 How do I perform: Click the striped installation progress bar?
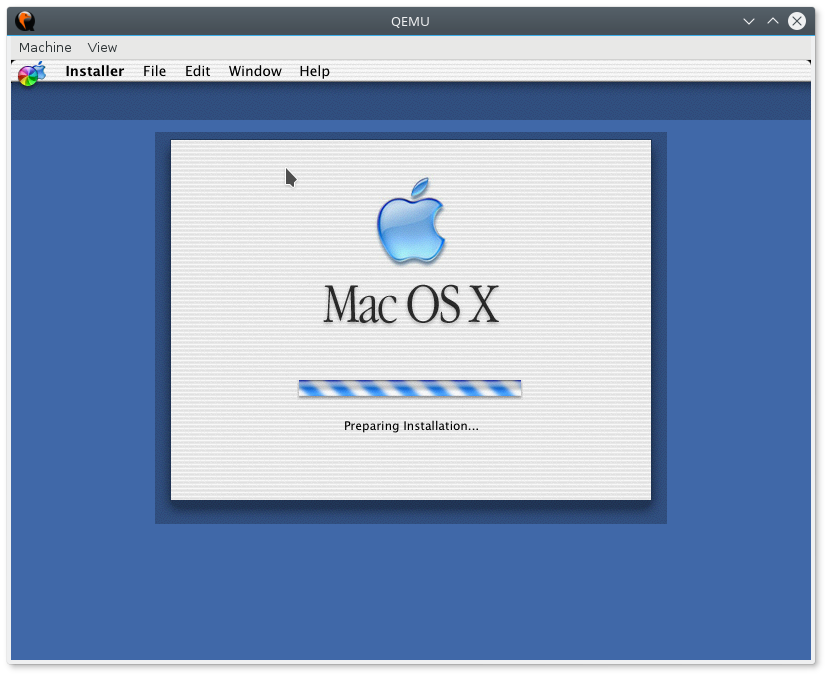410,388
